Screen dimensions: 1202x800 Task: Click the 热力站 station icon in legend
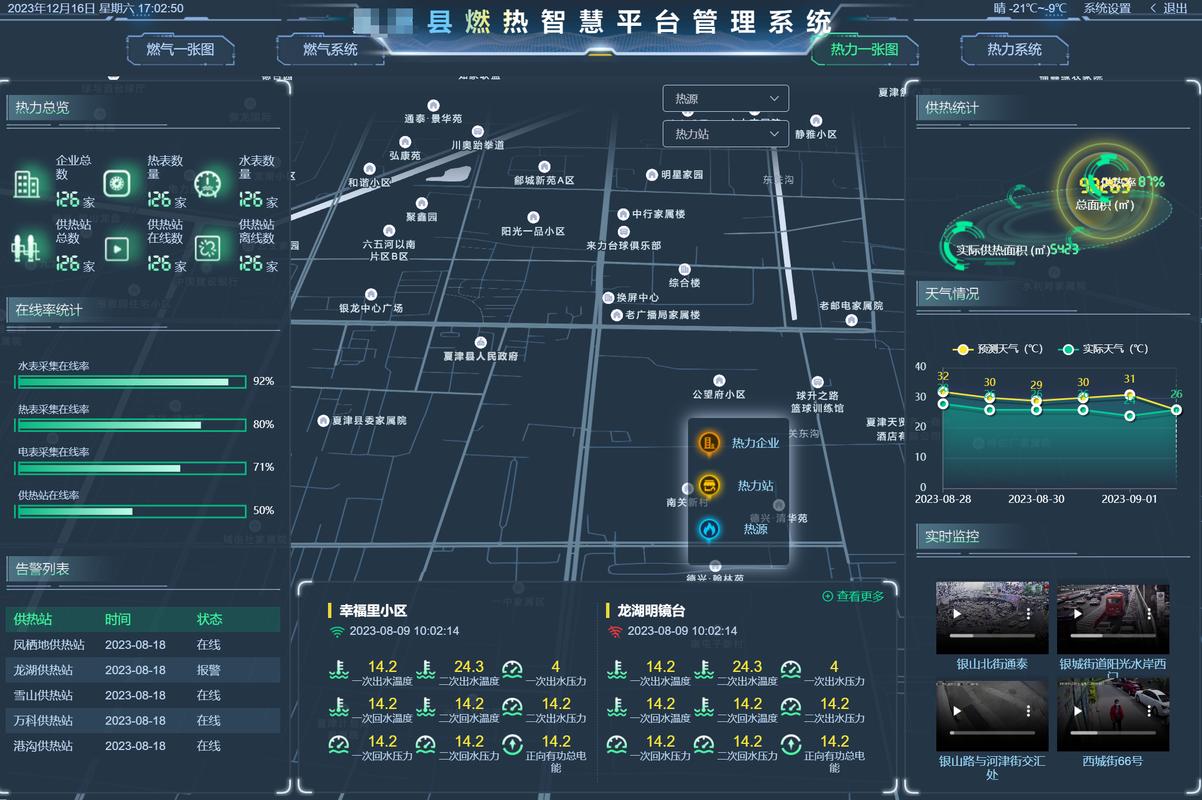(x=709, y=486)
